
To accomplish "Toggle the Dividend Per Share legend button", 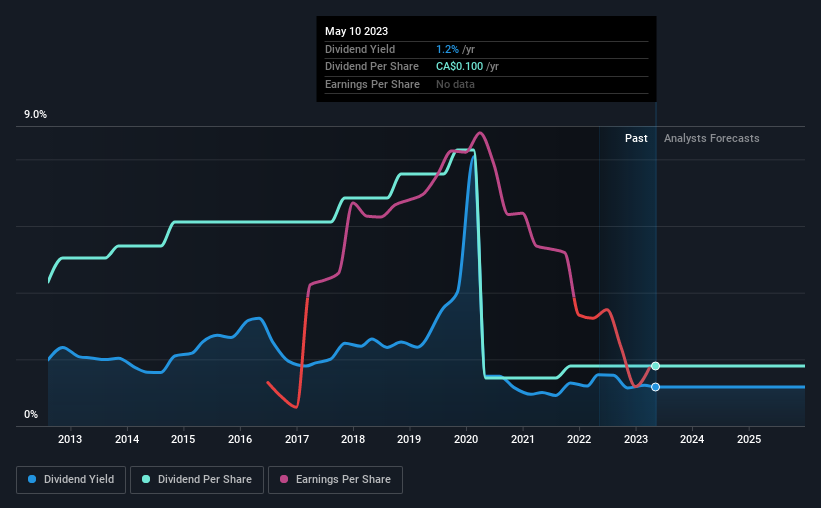I will (197, 480).
